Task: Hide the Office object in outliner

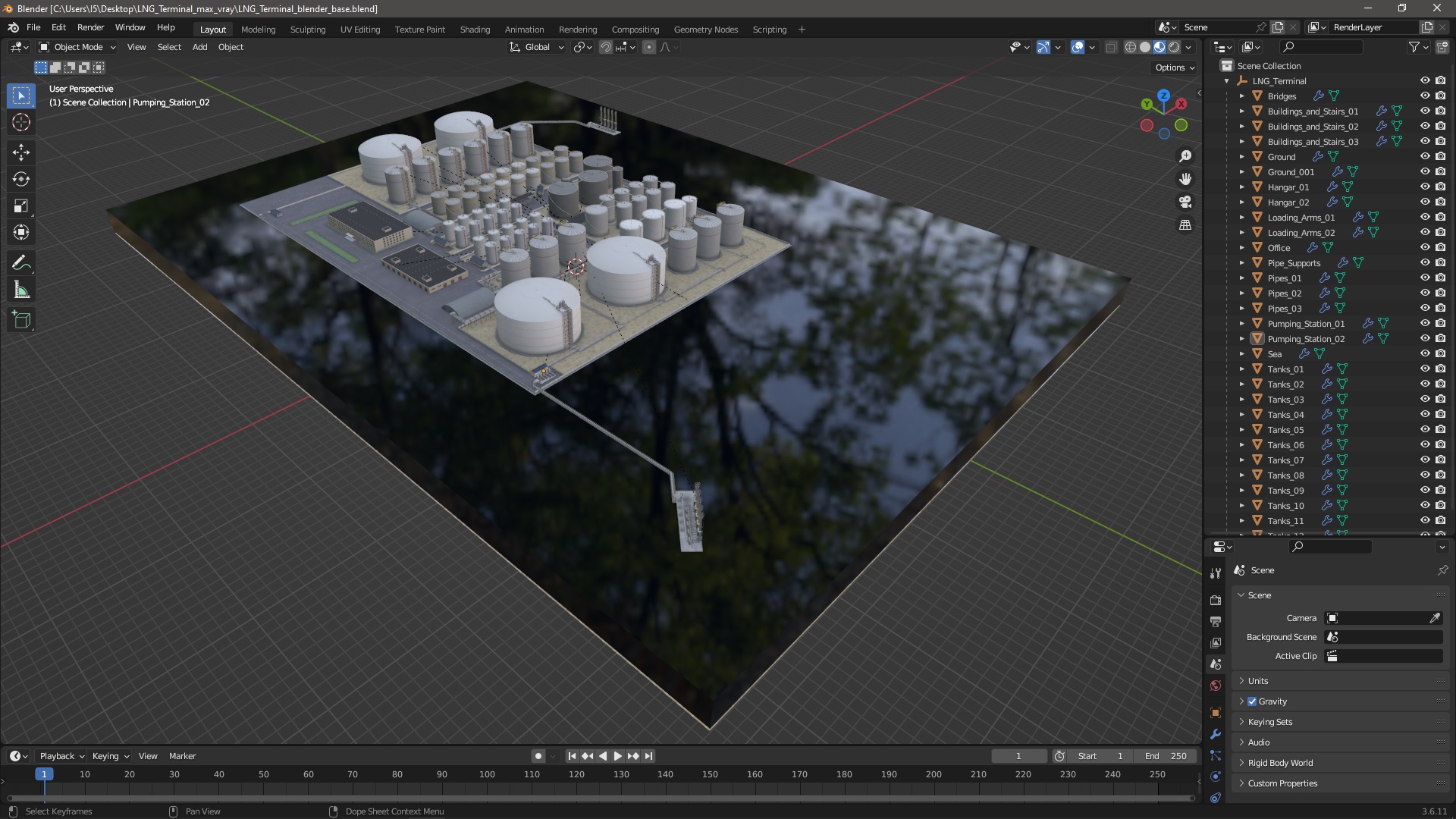Action: [1425, 247]
